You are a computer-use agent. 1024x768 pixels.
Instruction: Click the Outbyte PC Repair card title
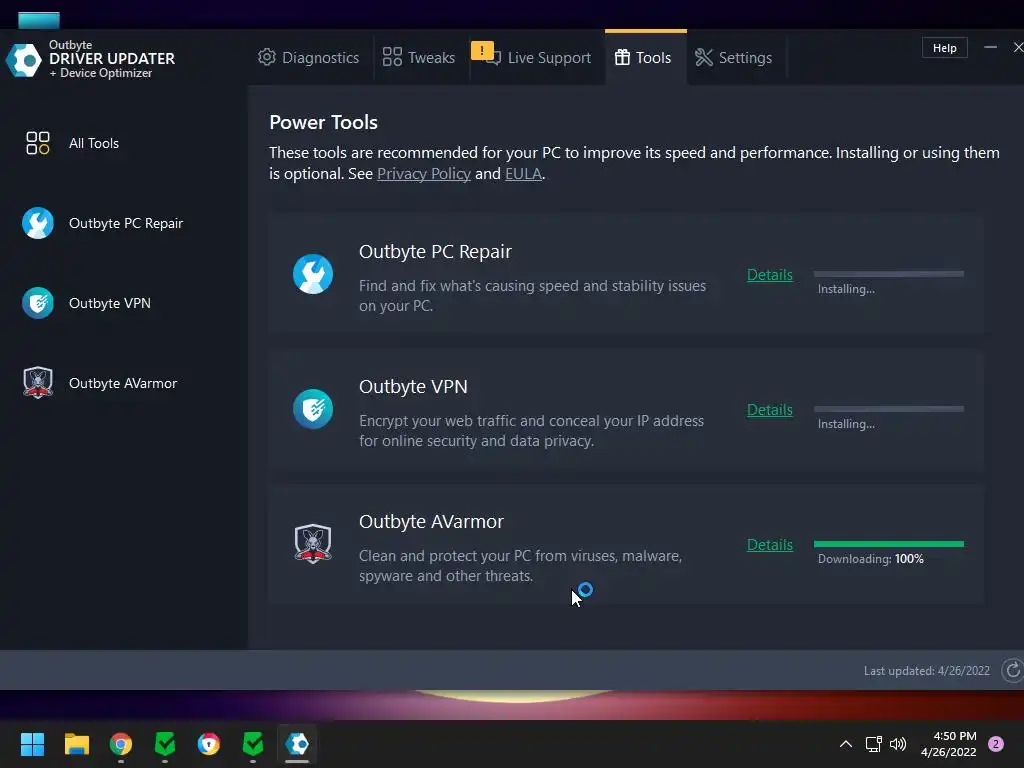pos(435,251)
